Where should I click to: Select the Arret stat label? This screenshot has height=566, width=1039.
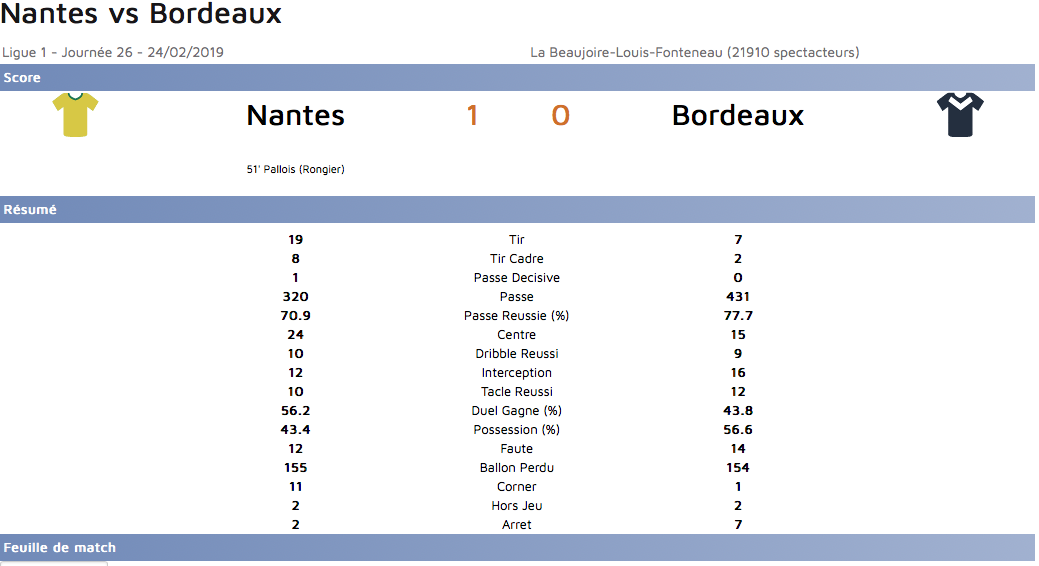tap(516, 525)
